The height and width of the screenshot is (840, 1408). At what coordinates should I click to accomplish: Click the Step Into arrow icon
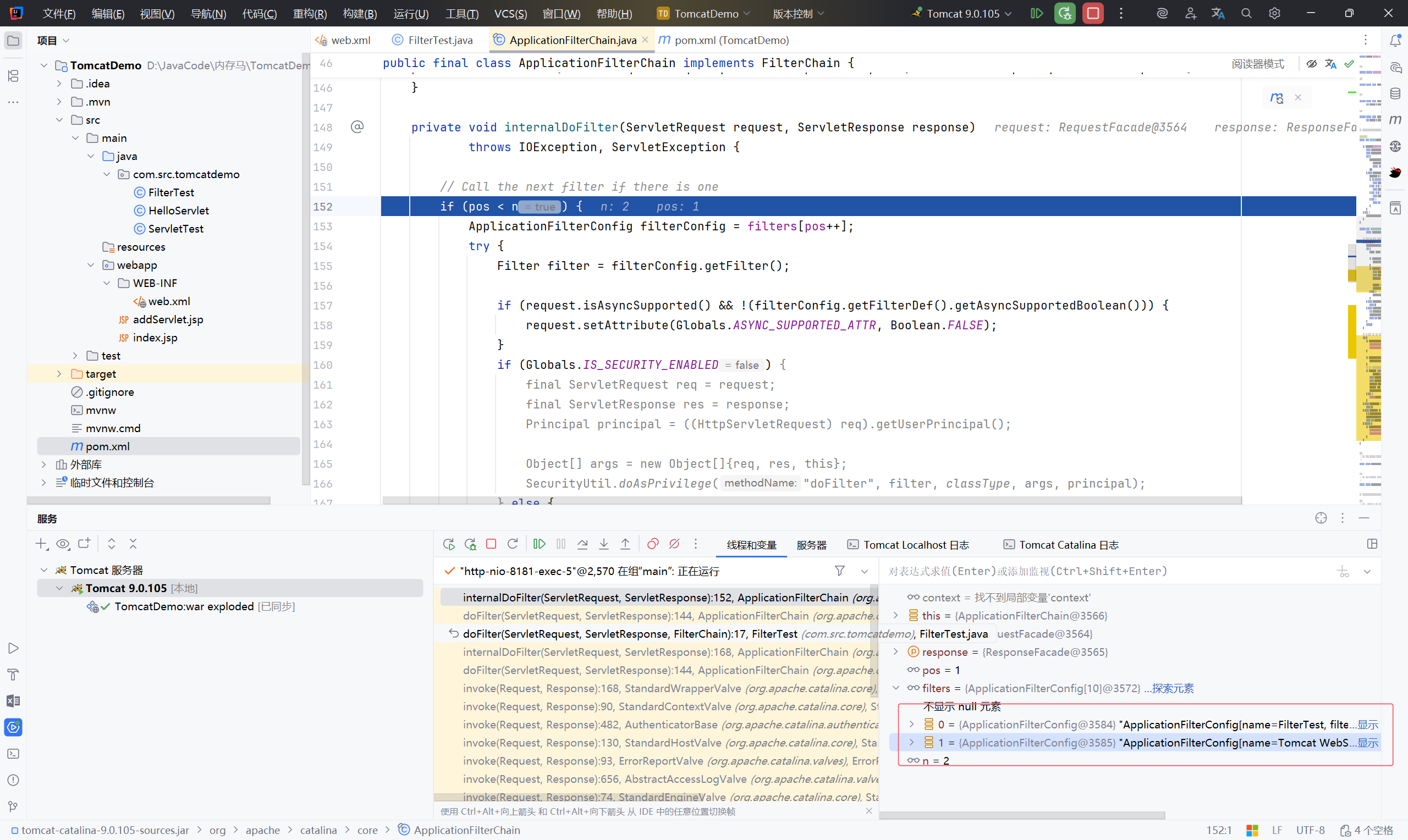pos(604,544)
